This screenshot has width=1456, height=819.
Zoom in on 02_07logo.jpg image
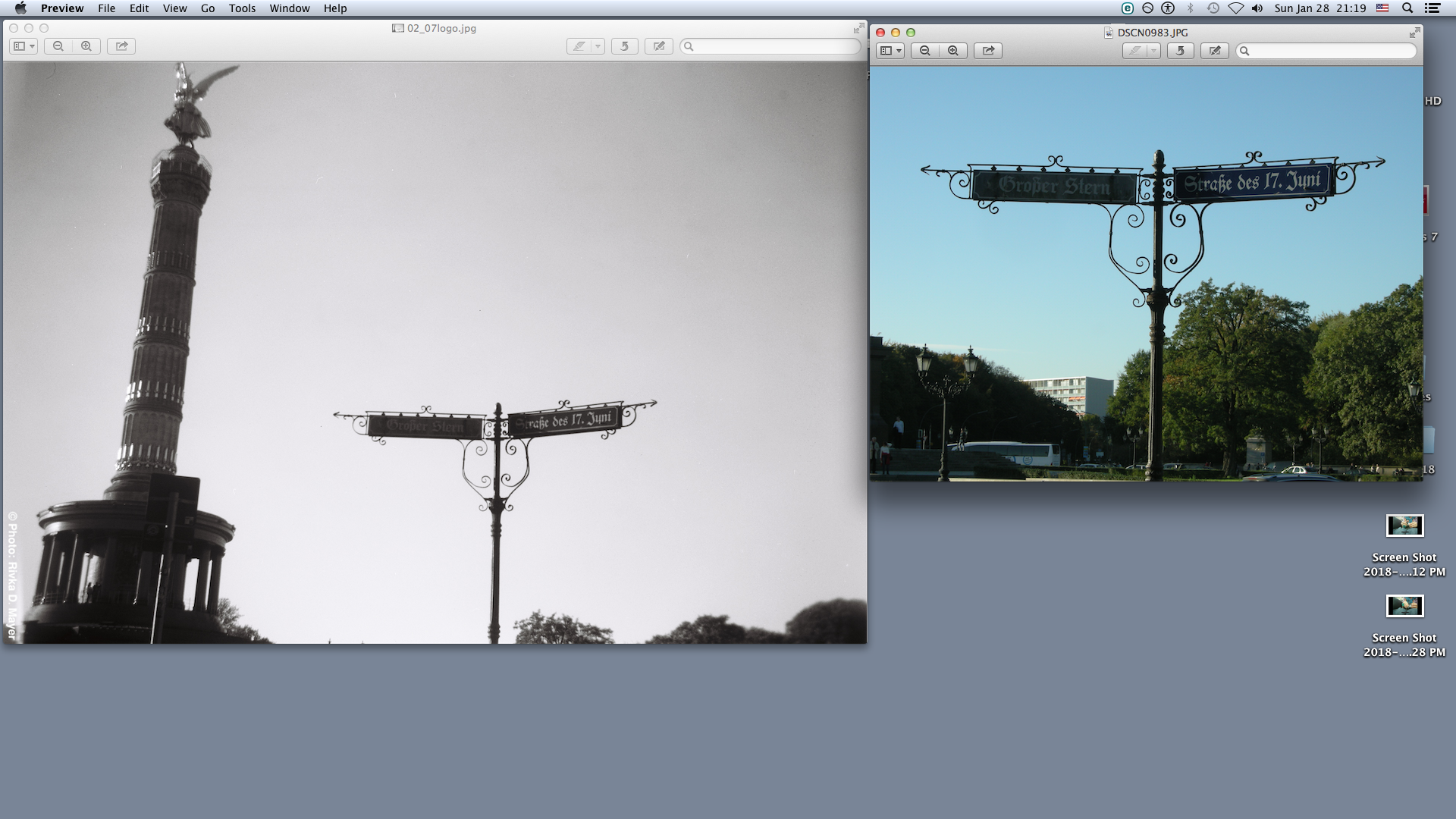click(86, 46)
